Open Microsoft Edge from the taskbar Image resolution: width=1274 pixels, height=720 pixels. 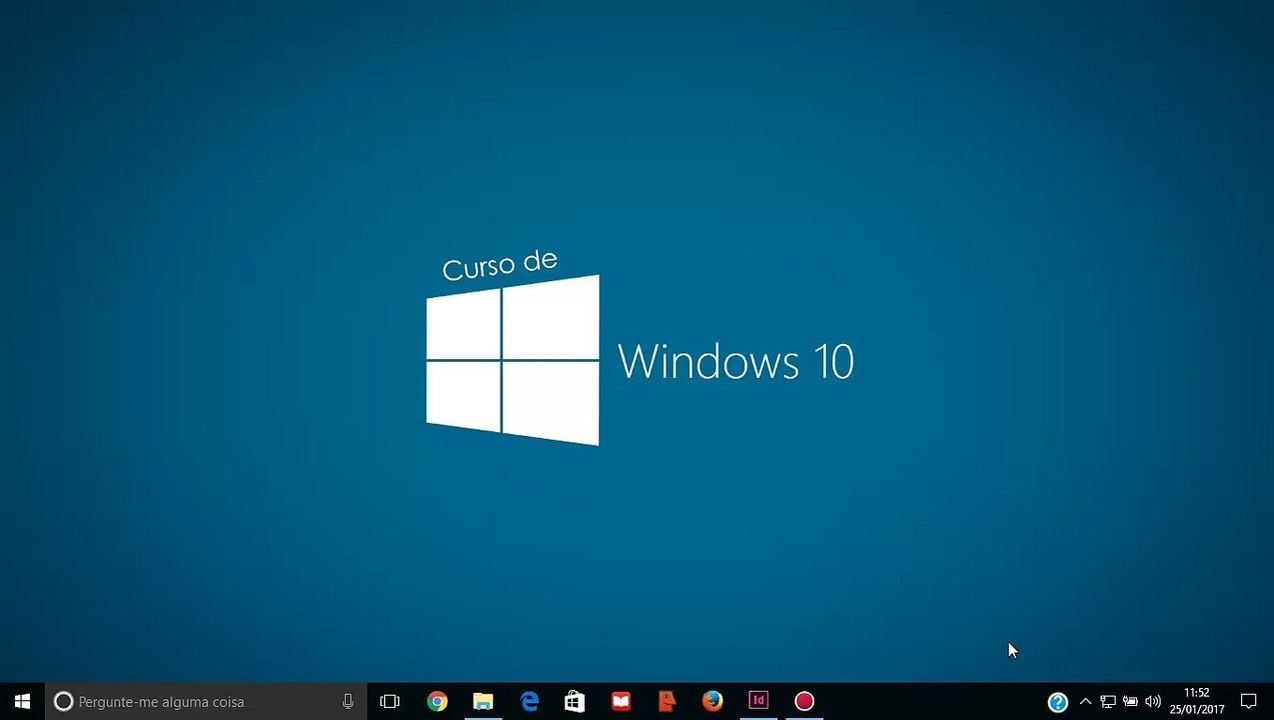point(529,701)
